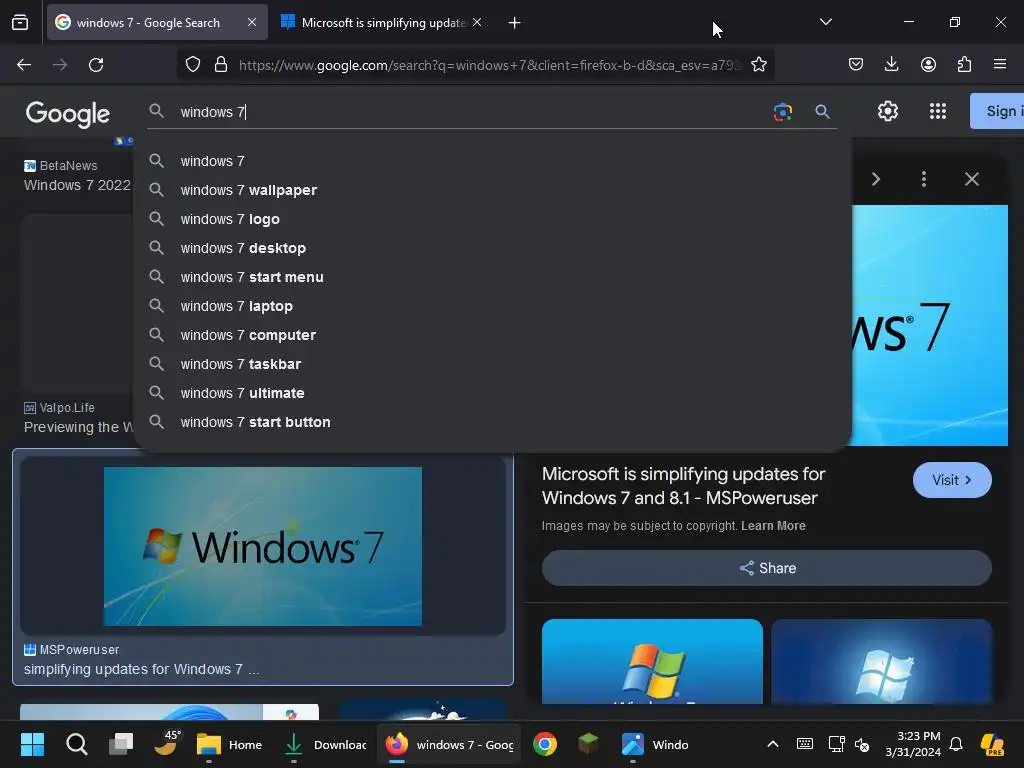
Task: Select first plain windows 7 suggestion
Action: tap(492, 161)
